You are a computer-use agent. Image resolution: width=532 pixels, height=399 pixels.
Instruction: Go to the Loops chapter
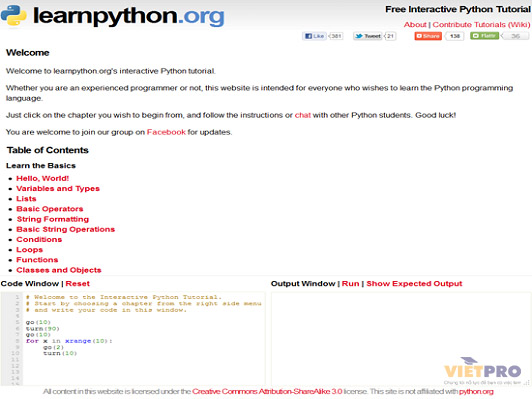(30, 250)
